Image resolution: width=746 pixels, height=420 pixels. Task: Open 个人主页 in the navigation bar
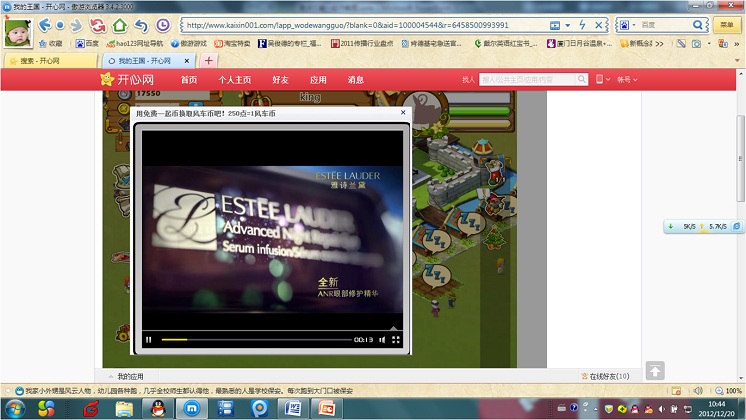click(x=235, y=80)
